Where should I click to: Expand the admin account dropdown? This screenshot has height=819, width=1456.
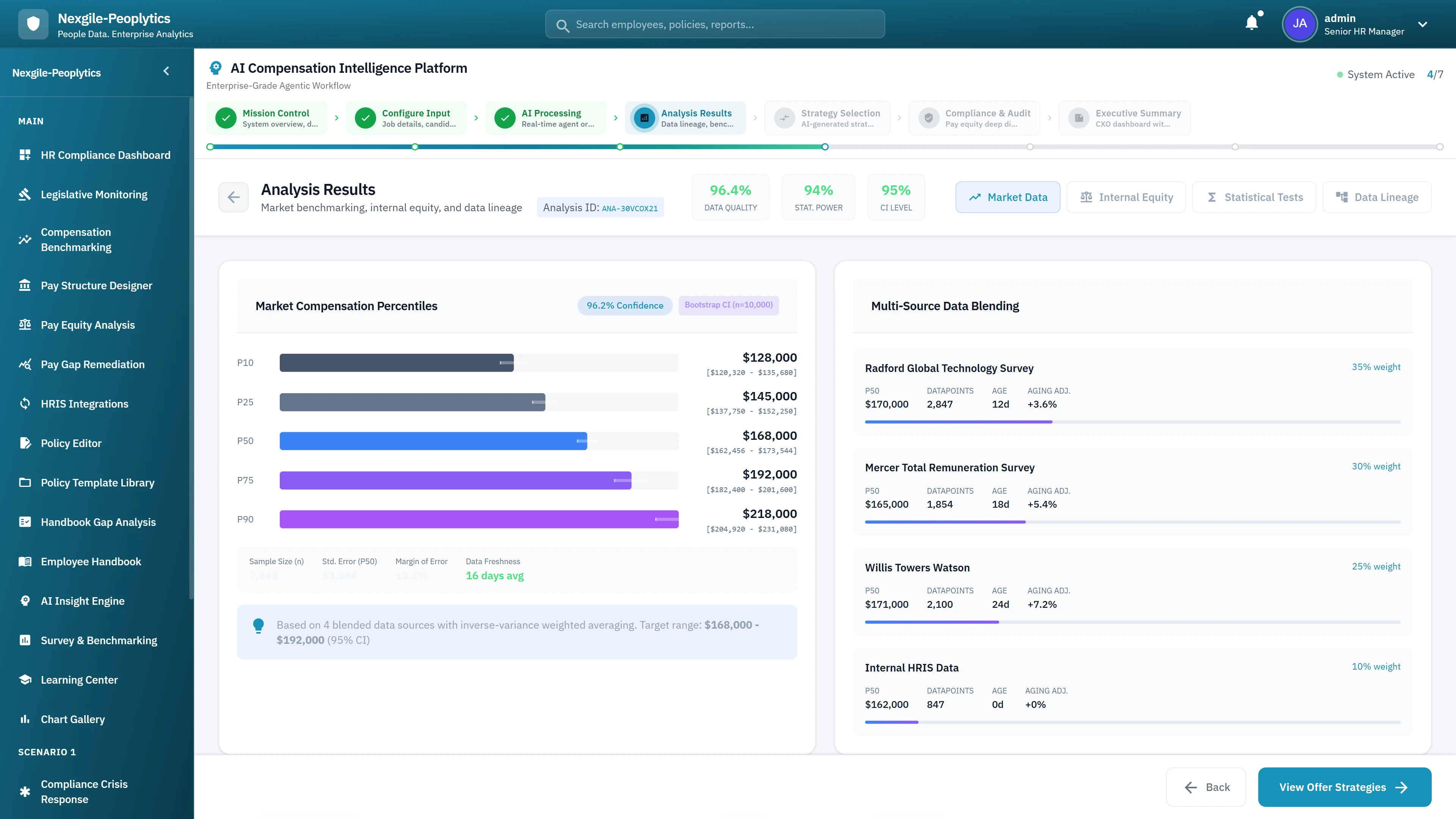pos(1423,24)
